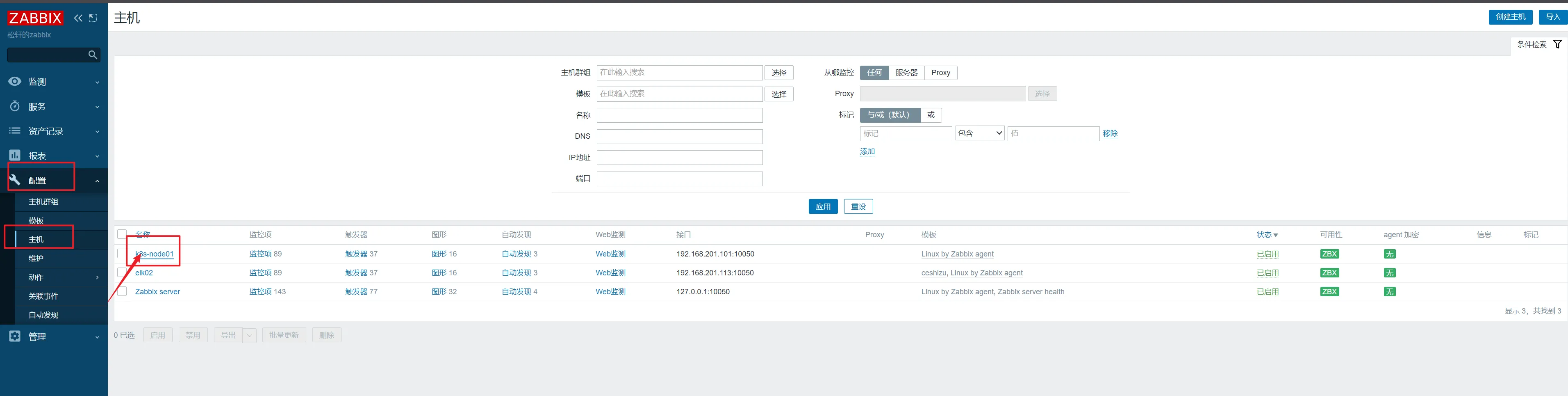
Task: Open the 包含 tag operator dropdown
Action: [x=979, y=133]
